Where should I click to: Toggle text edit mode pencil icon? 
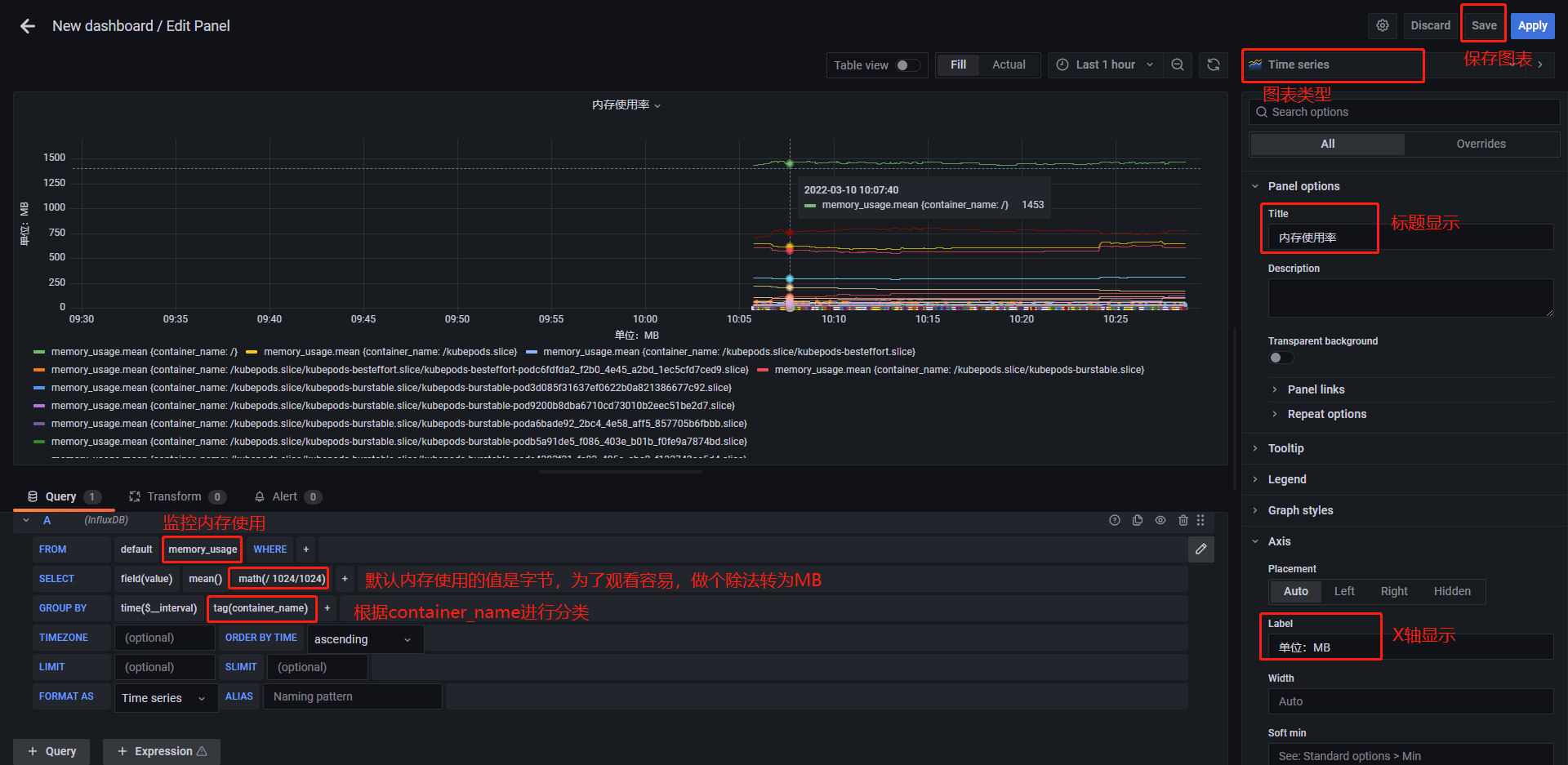(x=1200, y=549)
